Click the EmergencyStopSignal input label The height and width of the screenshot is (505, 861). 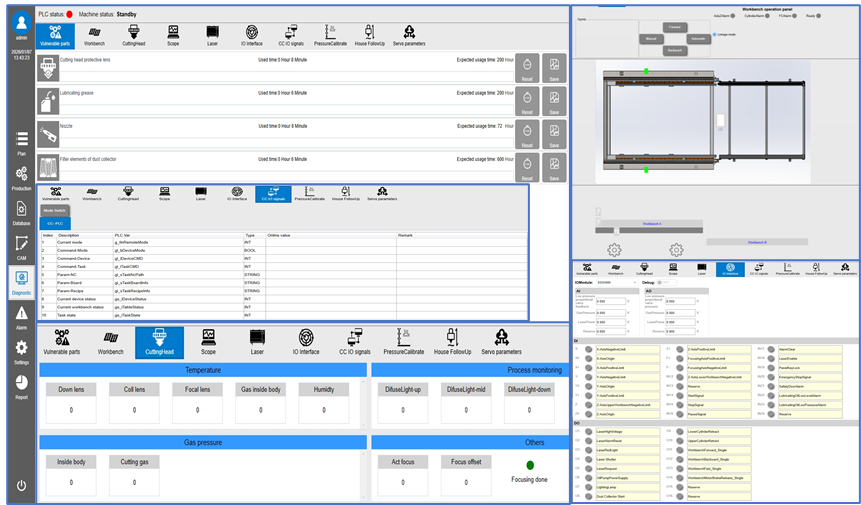810,377
